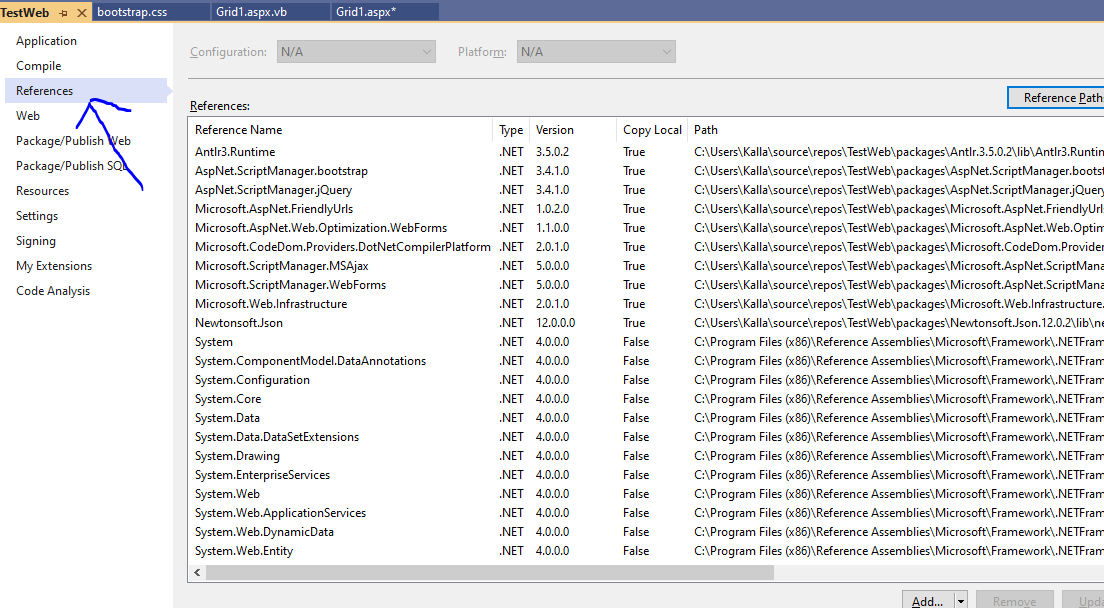1104x608 pixels.
Task: Open the Add button dropdown arrow
Action: pos(960,601)
